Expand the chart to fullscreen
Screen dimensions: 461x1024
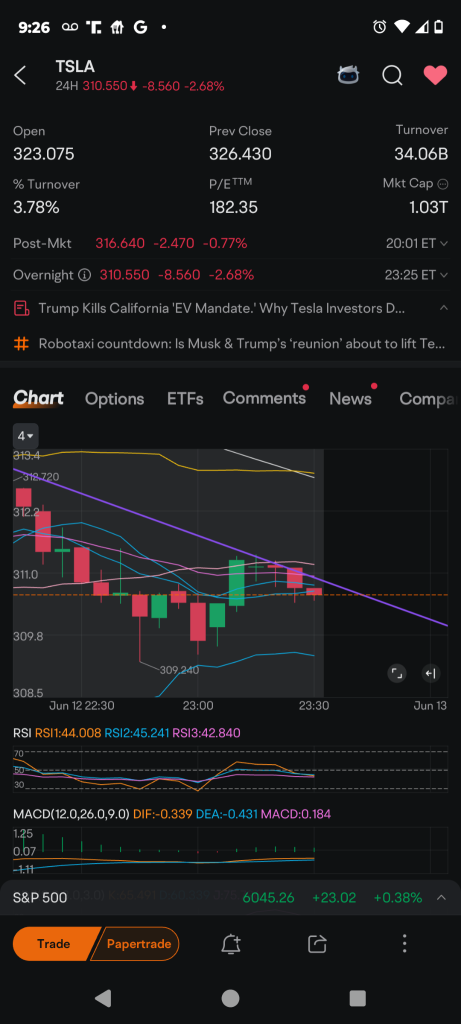(x=396, y=673)
